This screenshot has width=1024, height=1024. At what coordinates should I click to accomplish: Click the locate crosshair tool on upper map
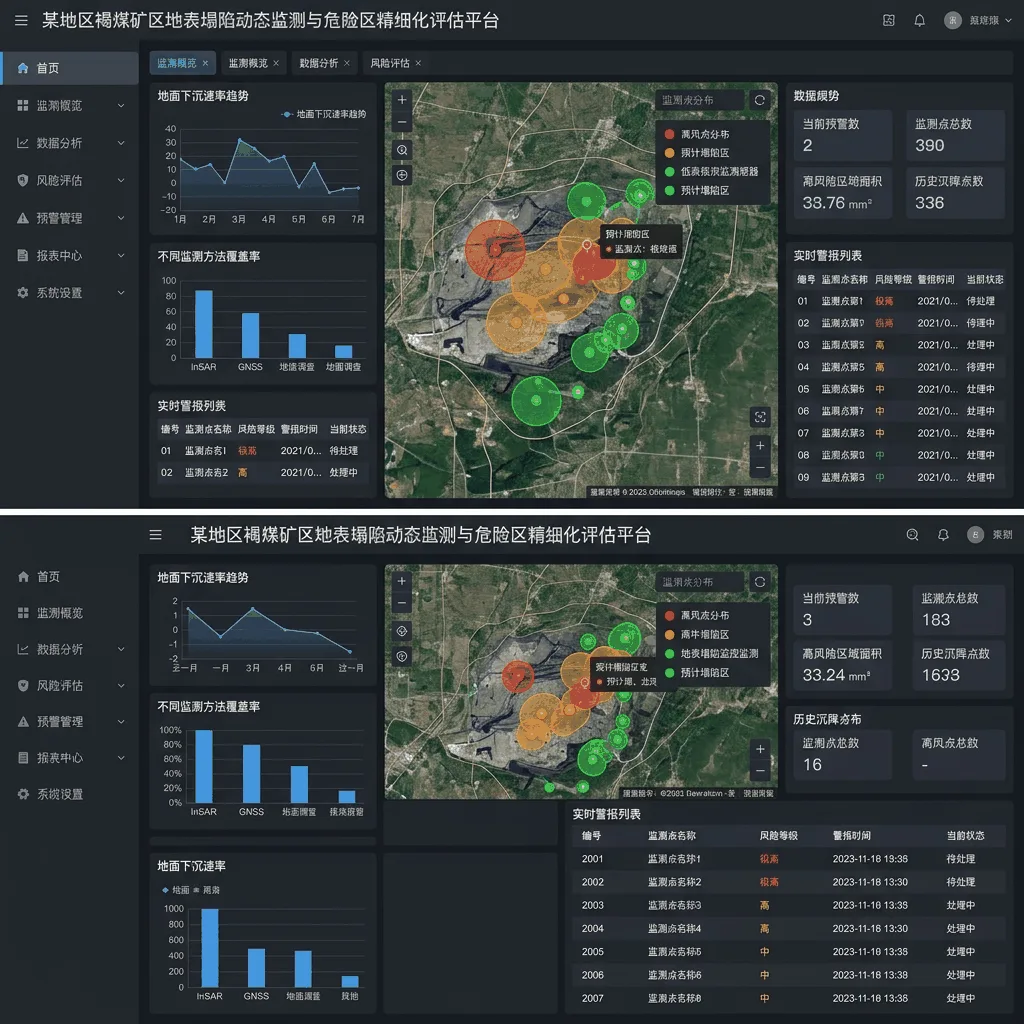point(402,175)
